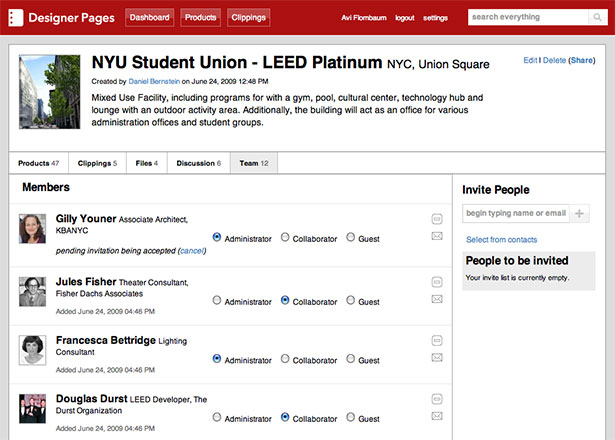The width and height of the screenshot is (615, 440).
Task: Click Jules Fisher's profile photo
Action: click(x=33, y=292)
